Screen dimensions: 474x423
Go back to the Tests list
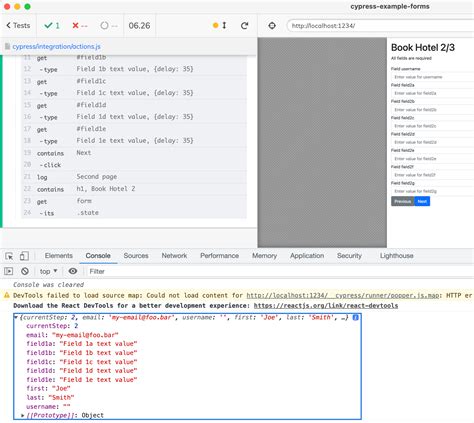(18, 26)
